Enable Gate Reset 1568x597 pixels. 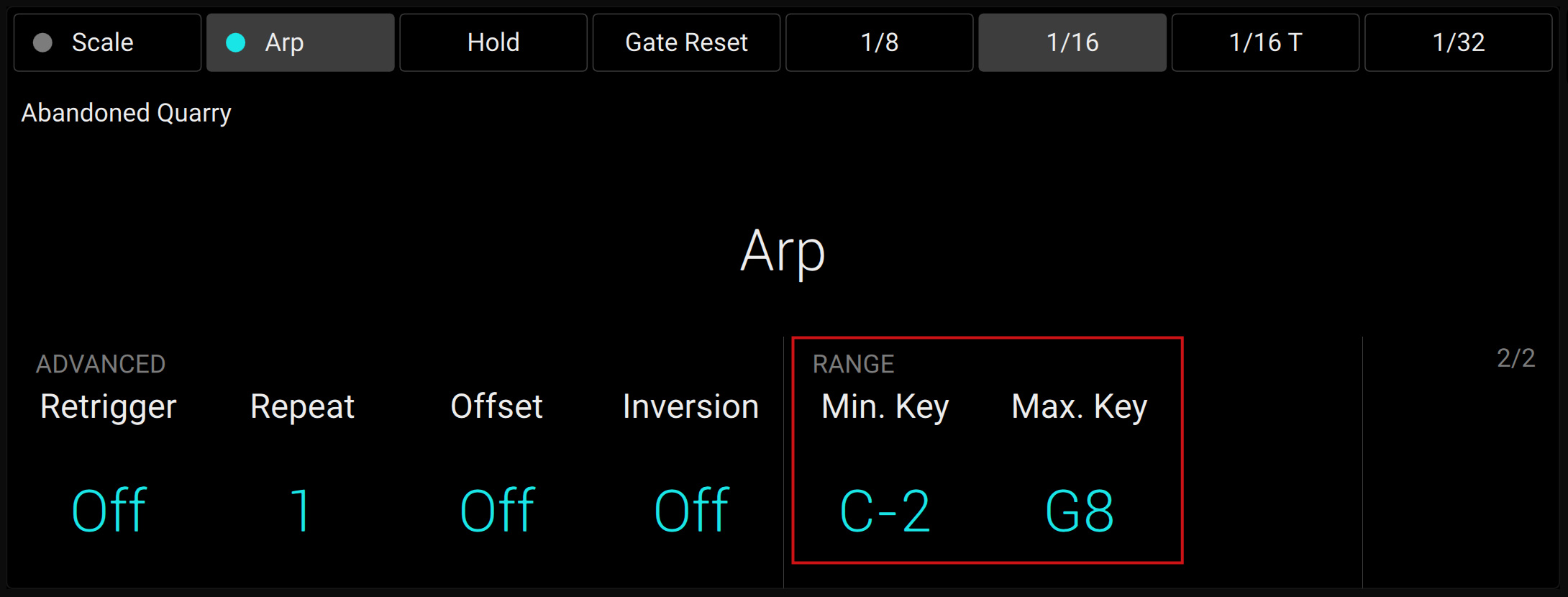[685, 42]
